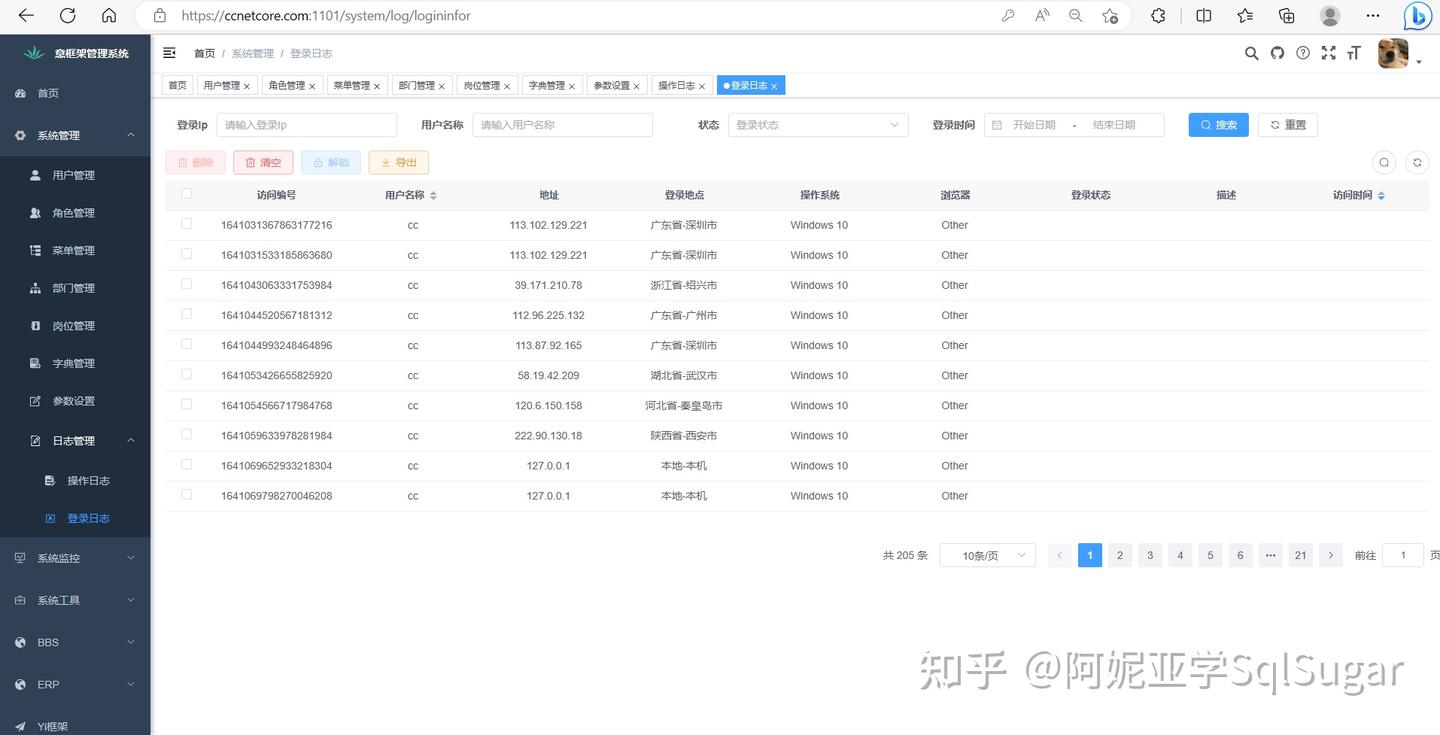Go to page 2 in pagination
This screenshot has height=735, width=1440.
[1119, 555]
